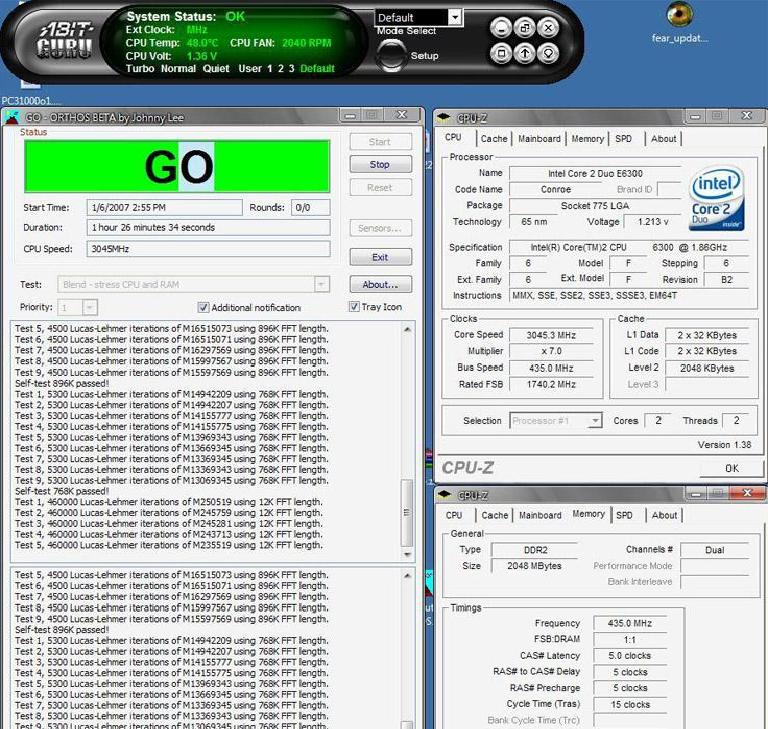
Task: Click the CPU Speed 3045MHz field
Action: tap(208, 249)
